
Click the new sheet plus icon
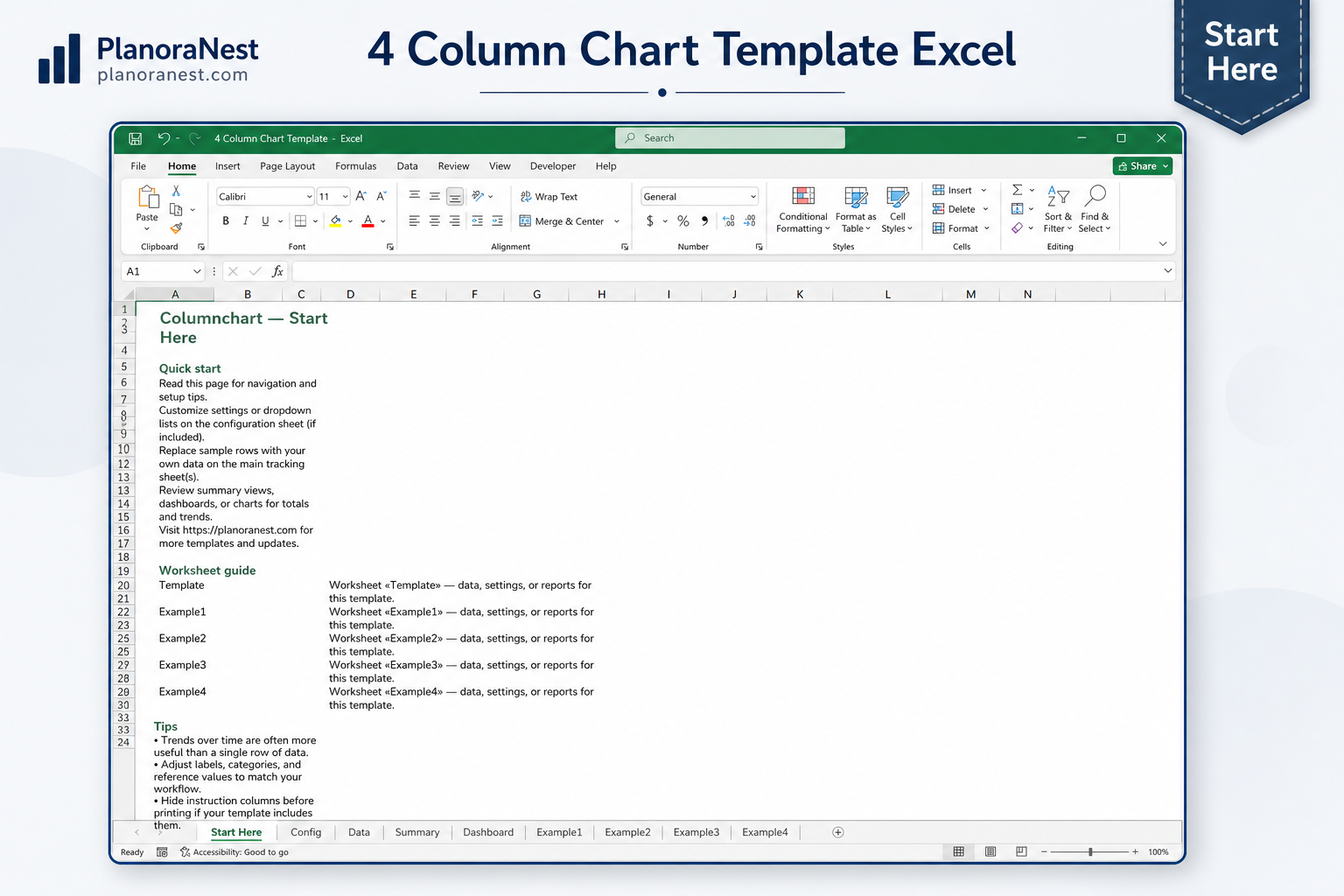point(838,832)
